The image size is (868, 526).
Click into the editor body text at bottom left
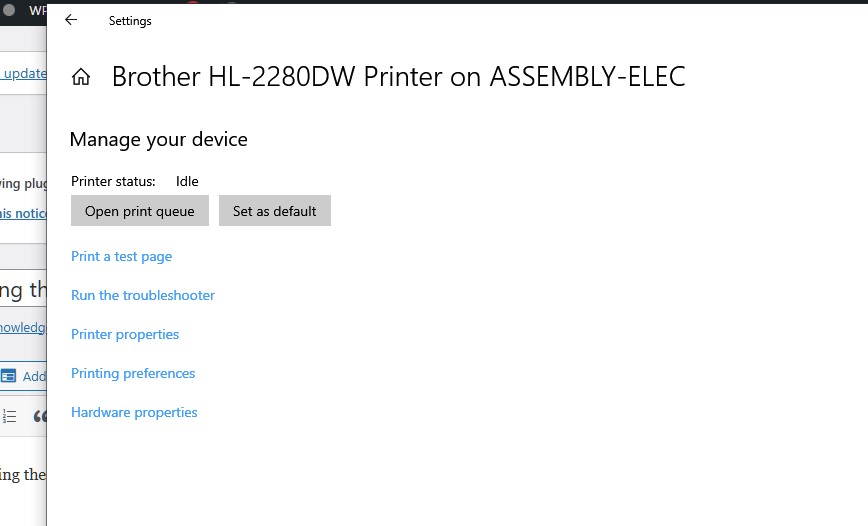[22, 474]
